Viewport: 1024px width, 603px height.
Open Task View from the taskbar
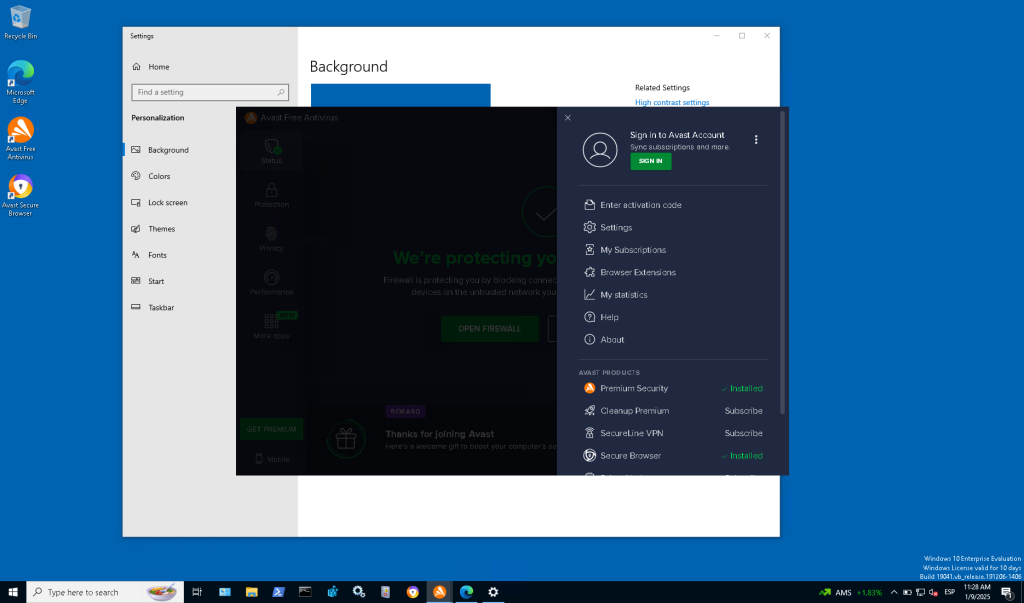click(197, 592)
